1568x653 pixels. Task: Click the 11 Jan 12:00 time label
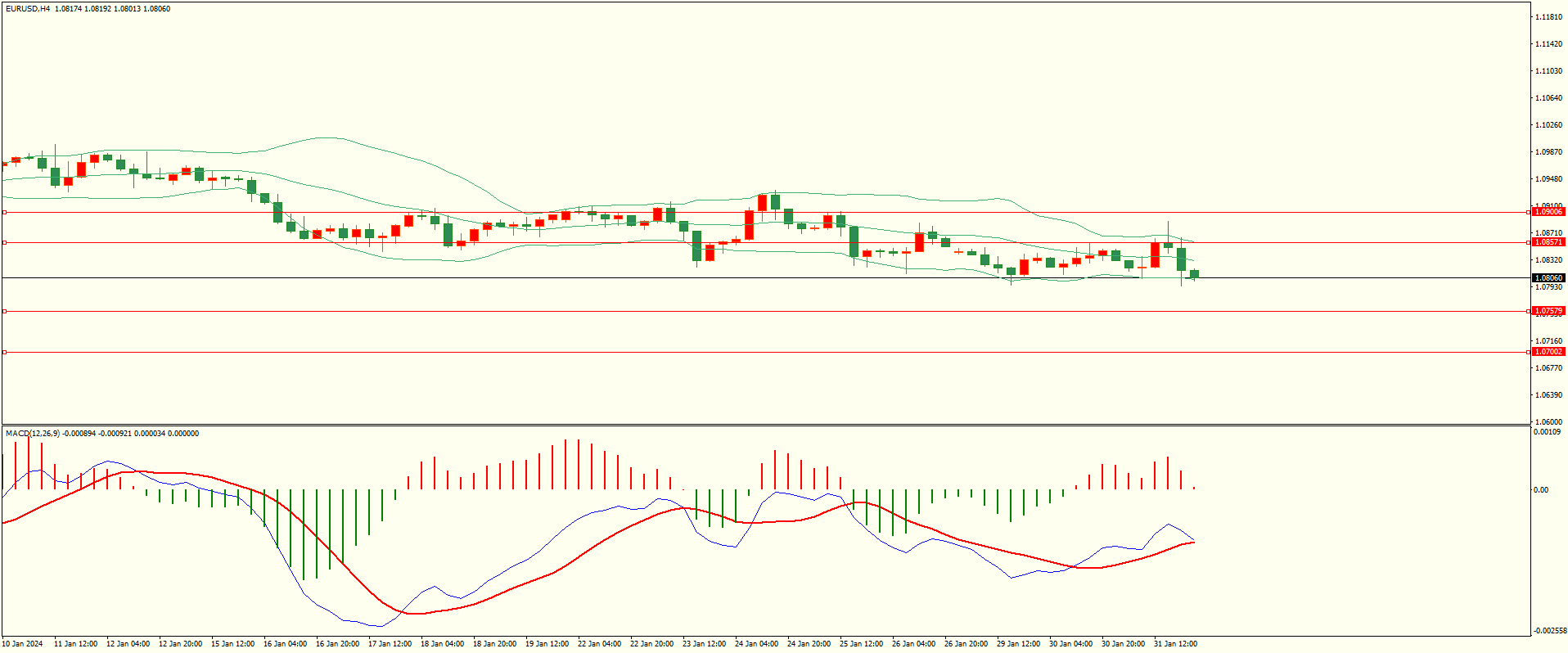tap(75, 644)
